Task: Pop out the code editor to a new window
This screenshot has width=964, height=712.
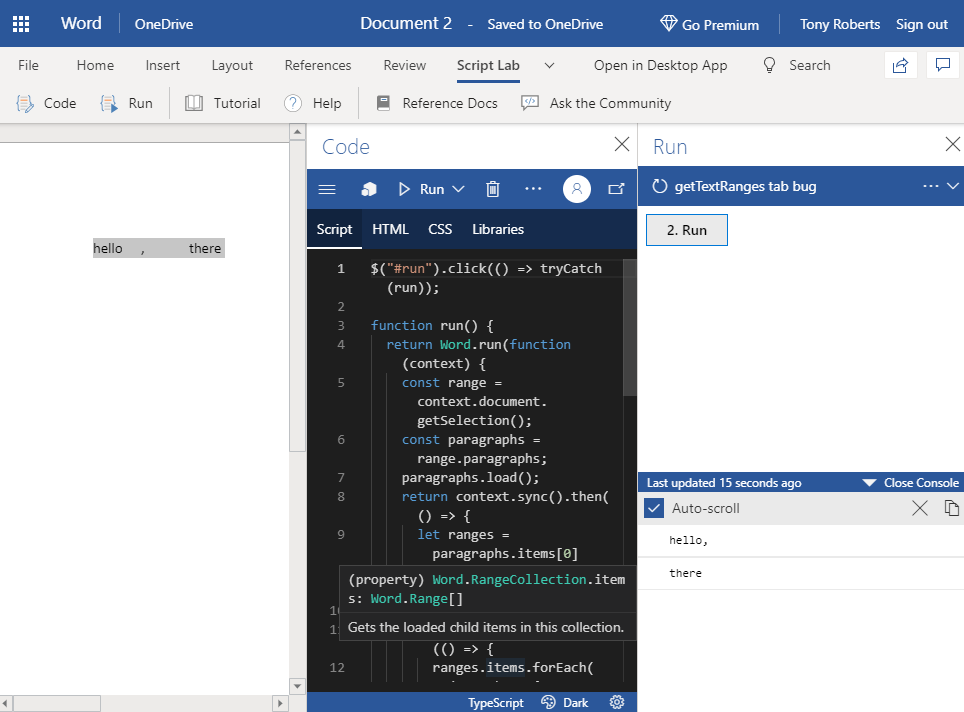Action: pyautogui.click(x=616, y=188)
